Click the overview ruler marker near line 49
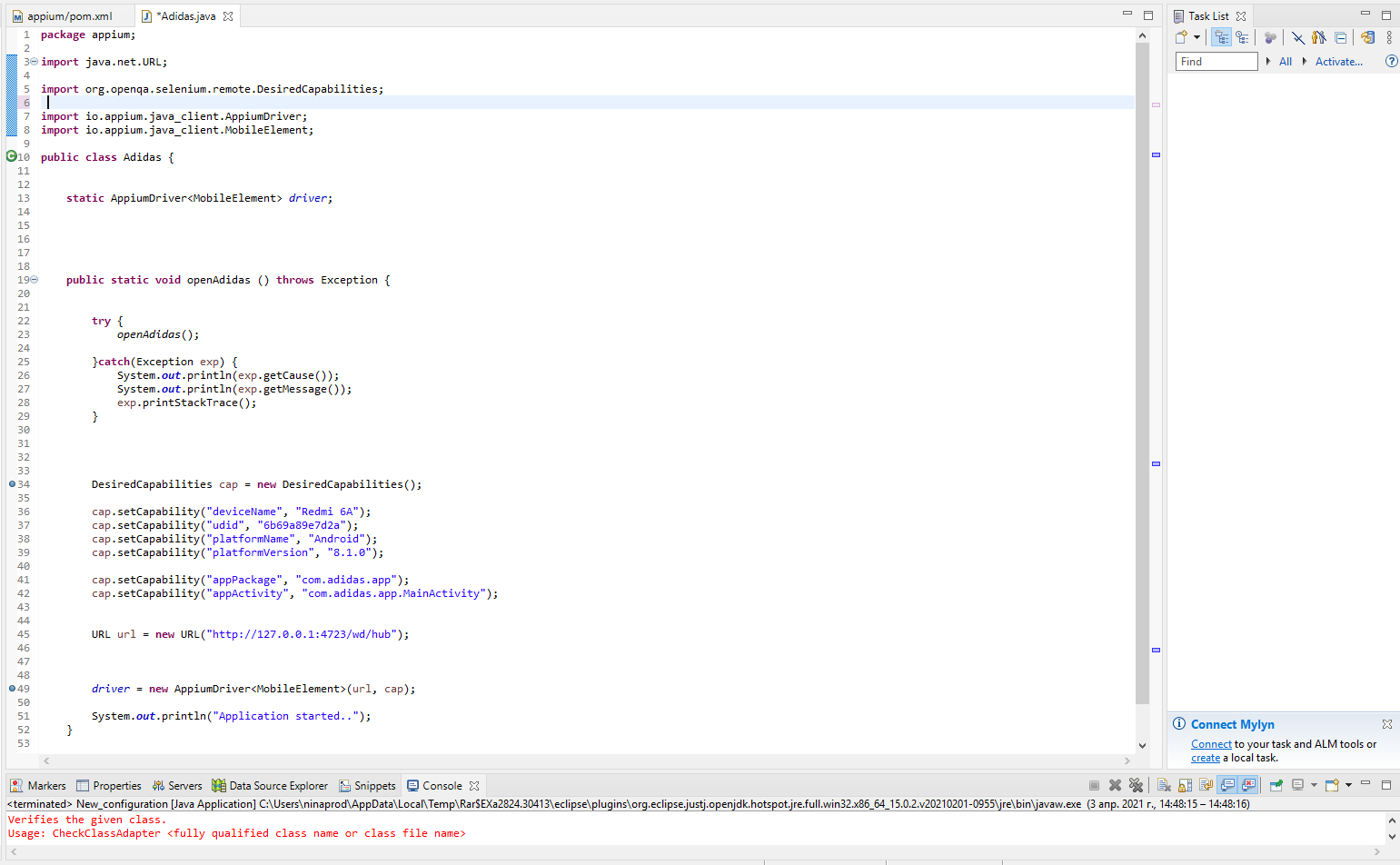 click(x=1156, y=650)
